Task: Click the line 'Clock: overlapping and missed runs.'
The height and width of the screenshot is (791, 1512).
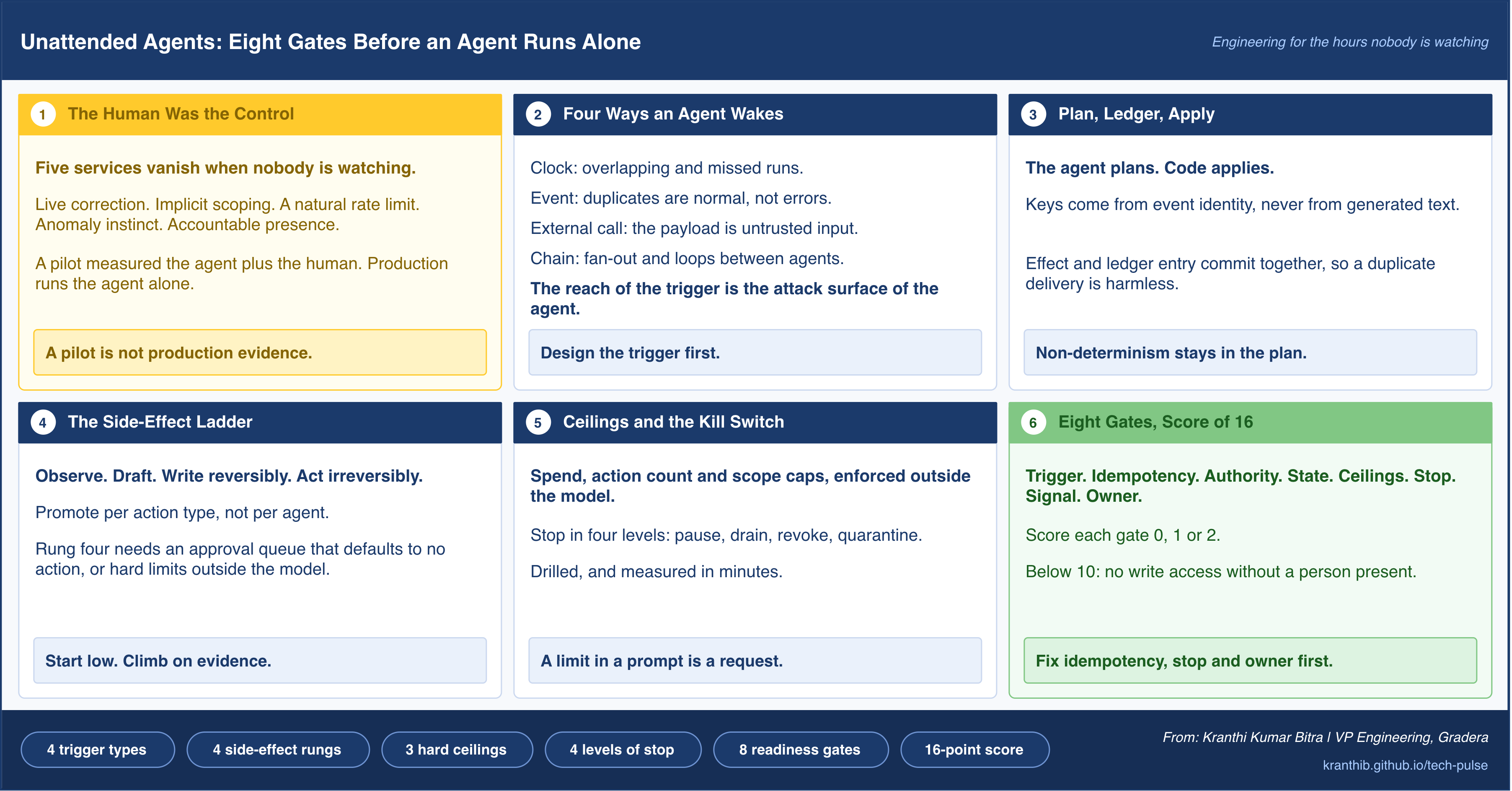Action: pyautogui.click(x=667, y=168)
